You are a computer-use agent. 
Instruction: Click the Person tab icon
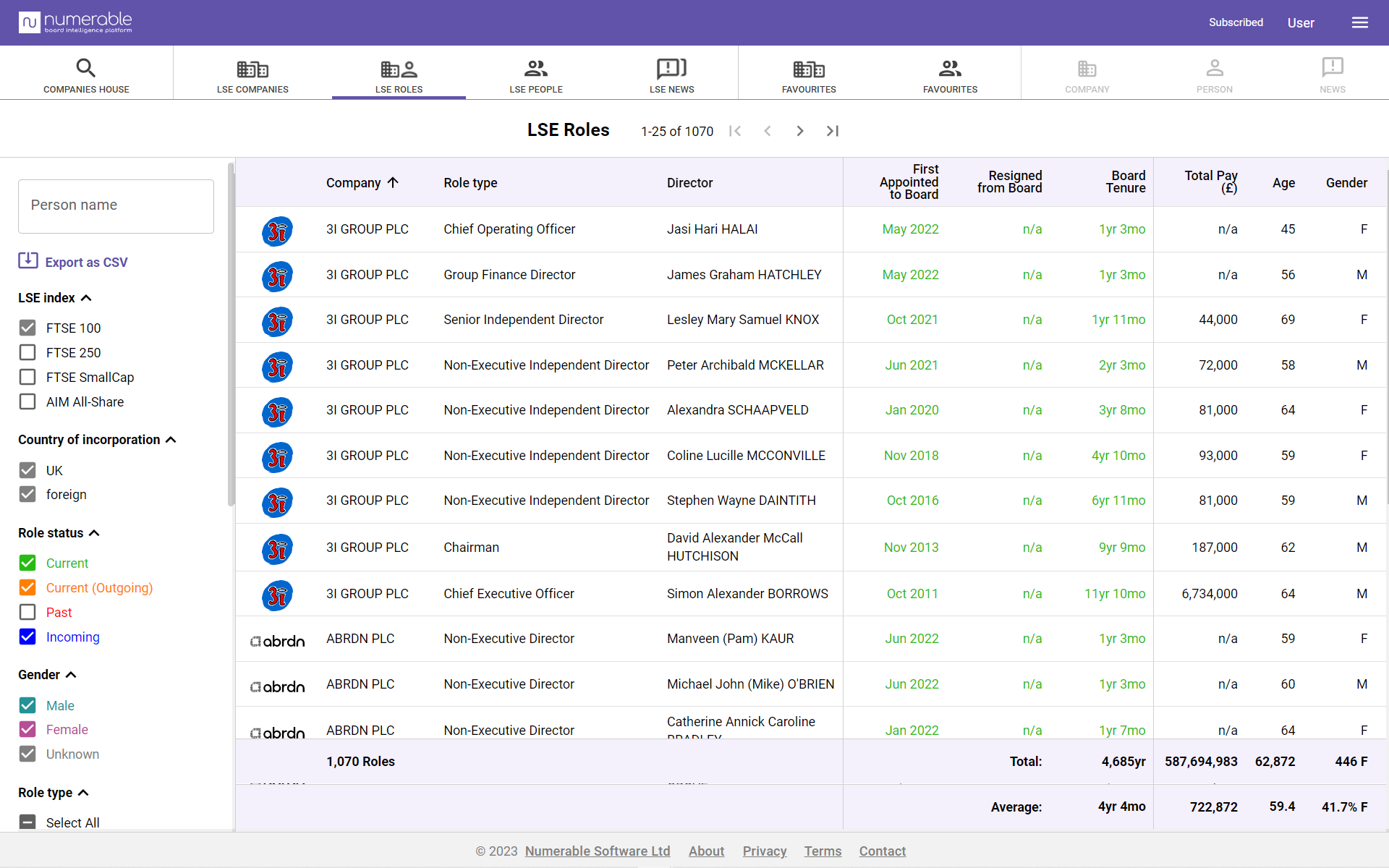coord(1215,69)
